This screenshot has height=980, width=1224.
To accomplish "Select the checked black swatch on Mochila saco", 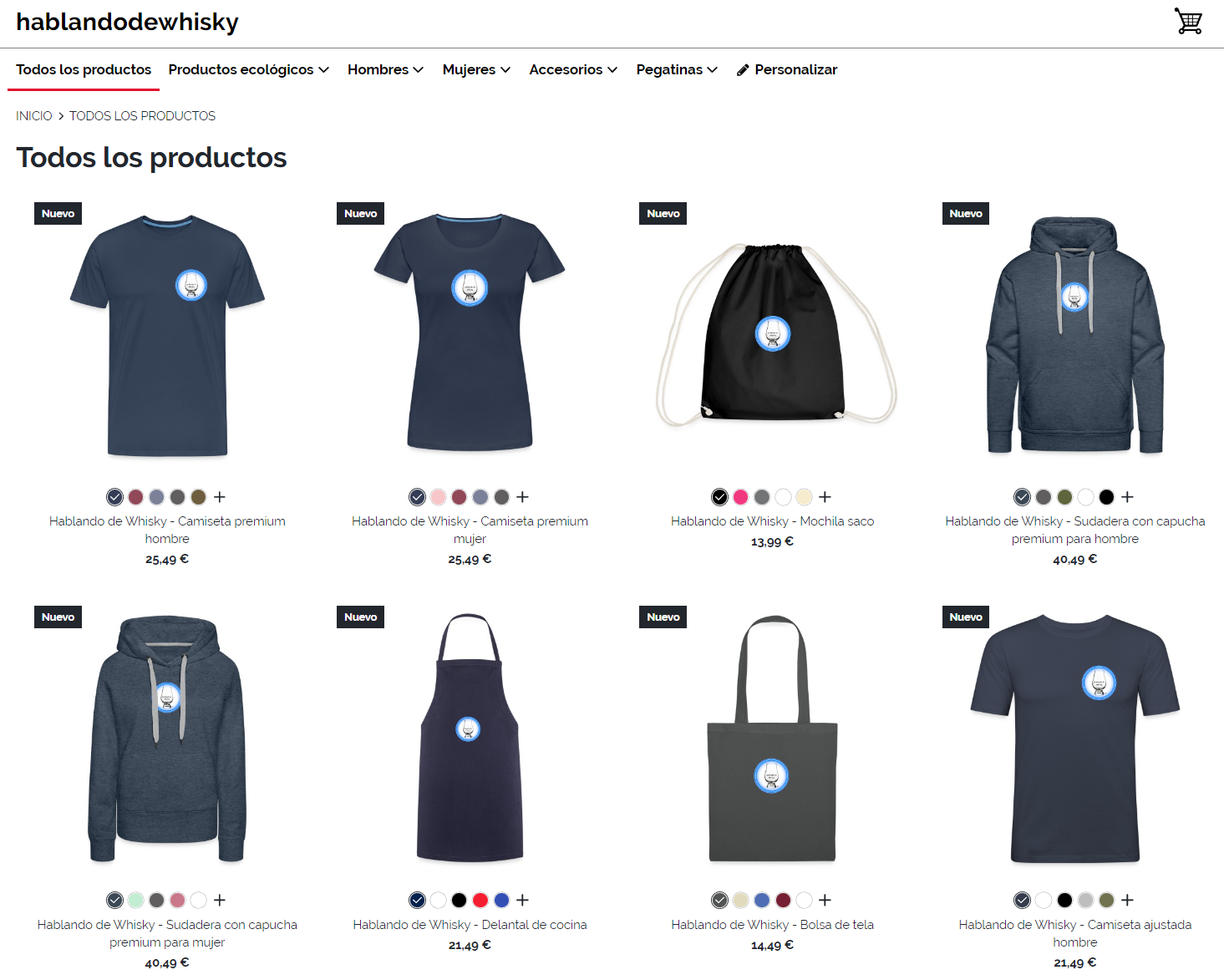I will click(x=719, y=497).
